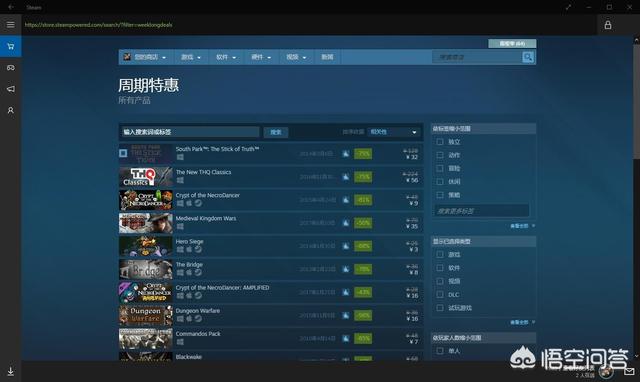The image size is (640, 382).
Task: Expand the 游戏 dropdown in the store nav
Action: coord(191,57)
